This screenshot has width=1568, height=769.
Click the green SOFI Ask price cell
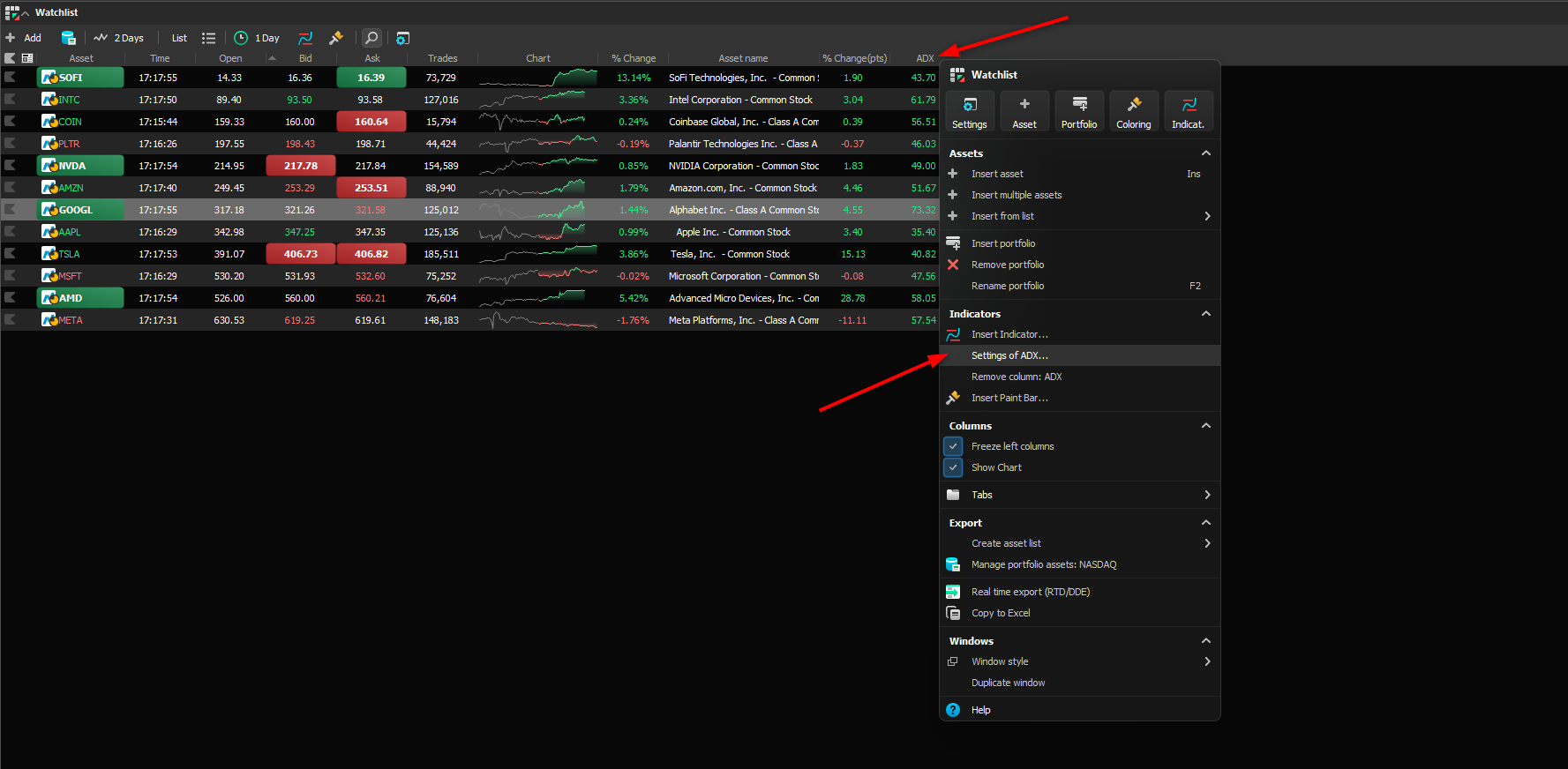pyautogui.click(x=371, y=78)
